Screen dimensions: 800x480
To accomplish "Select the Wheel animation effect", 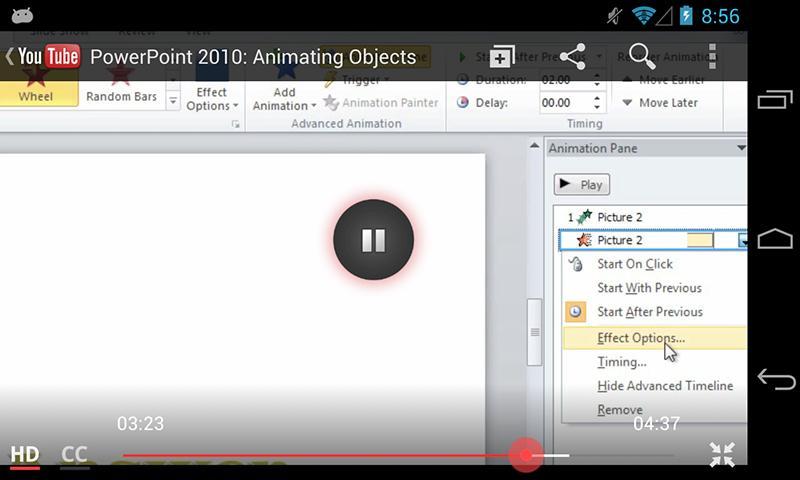I will 36,87.
